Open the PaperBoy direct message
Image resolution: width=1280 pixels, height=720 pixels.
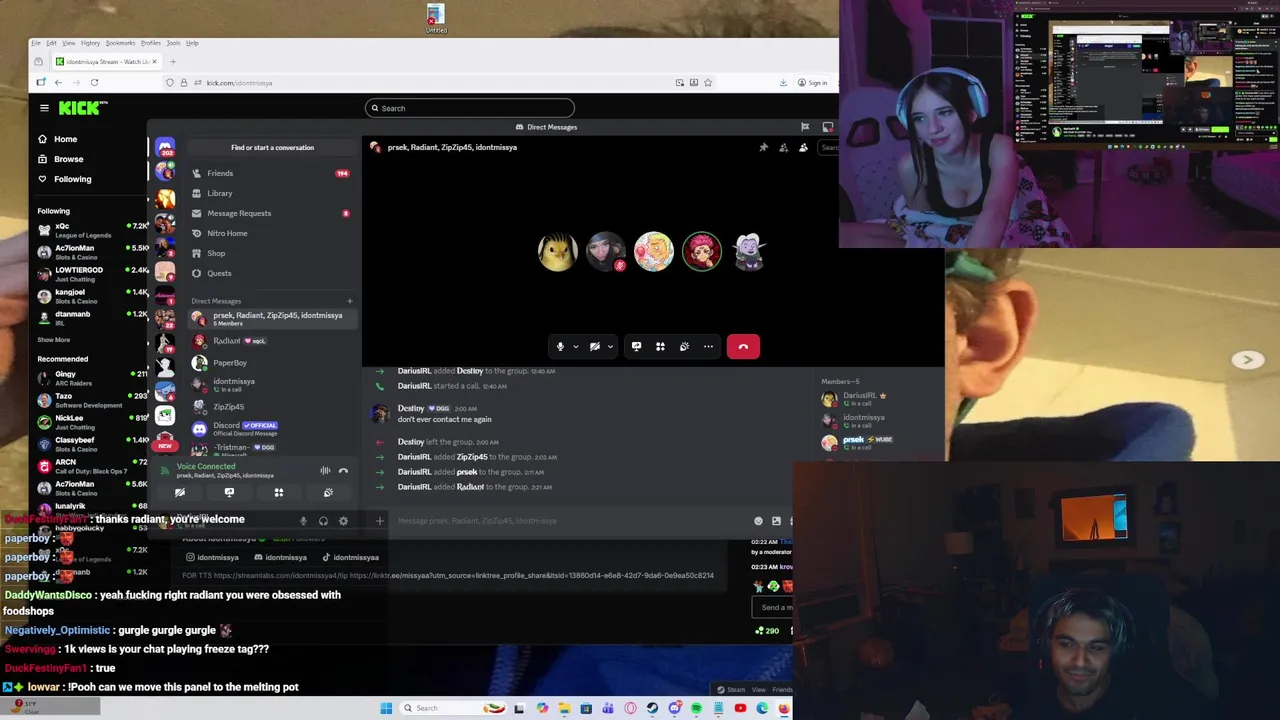[271, 363]
